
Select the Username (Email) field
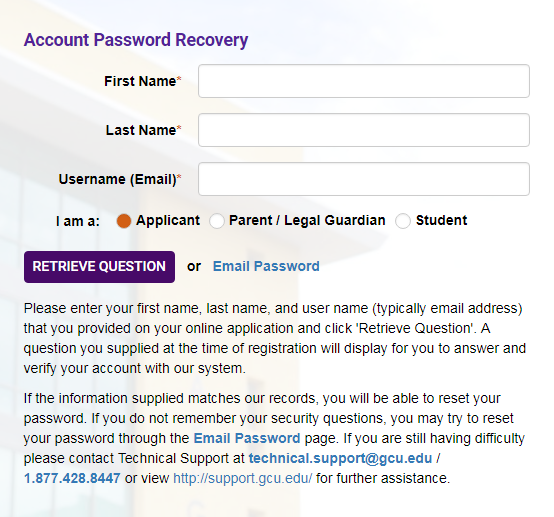(364, 179)
